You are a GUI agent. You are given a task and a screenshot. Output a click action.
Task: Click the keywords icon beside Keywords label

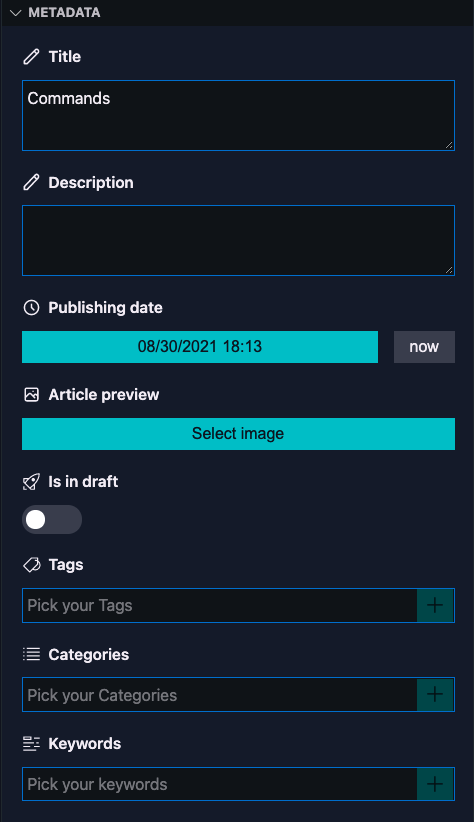pyautogui.click(x=31, y=743)
